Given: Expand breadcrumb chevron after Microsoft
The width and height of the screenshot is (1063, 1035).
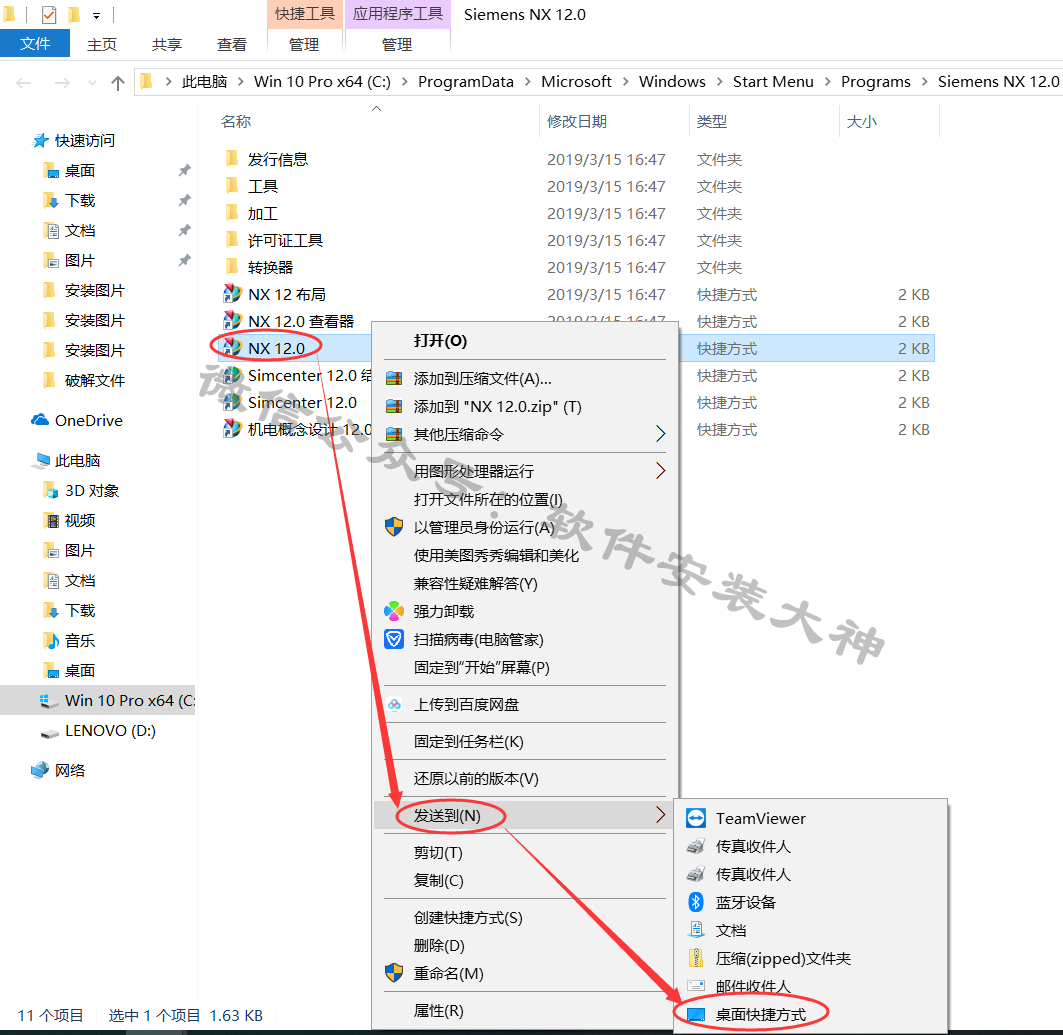Looking at the screenshot, I should [x=625, y=82].
